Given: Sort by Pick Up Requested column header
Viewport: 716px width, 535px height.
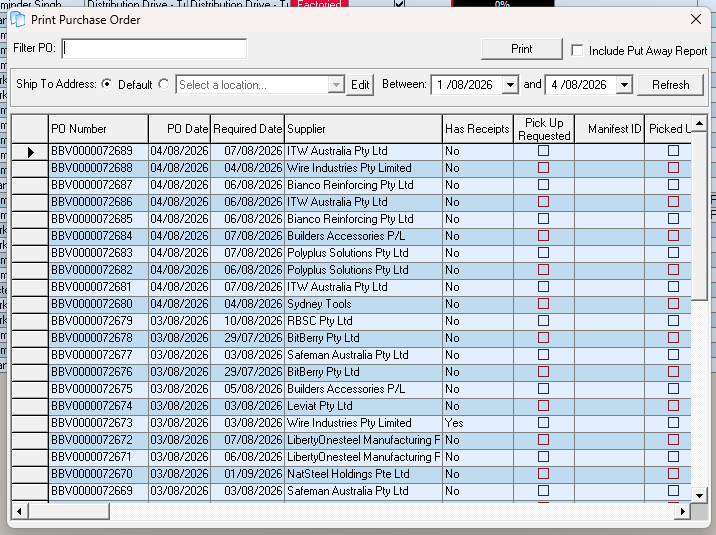Looking at the screenshot, I should coord(544,129).
